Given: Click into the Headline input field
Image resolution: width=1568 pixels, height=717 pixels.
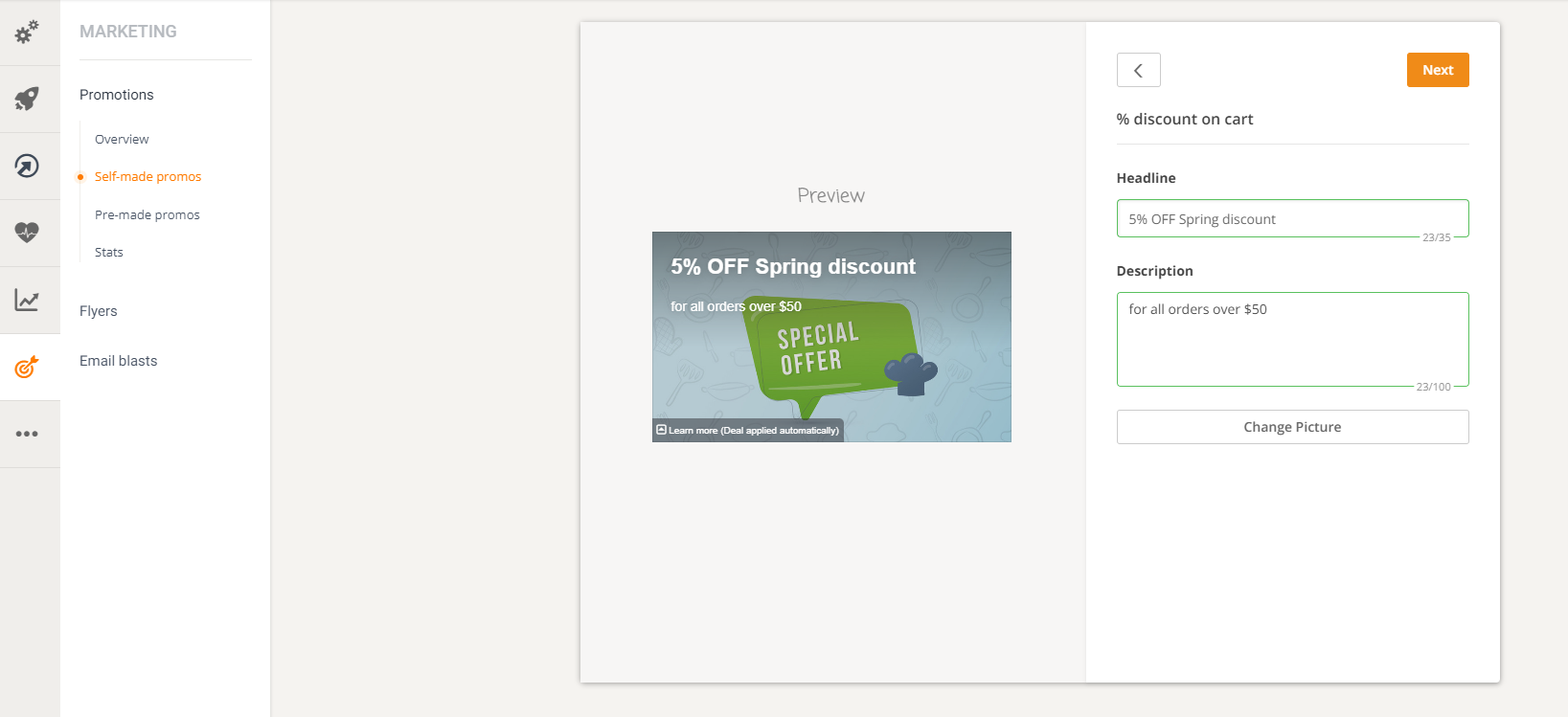Looking at the screenshot, I should click(1292, 218).
